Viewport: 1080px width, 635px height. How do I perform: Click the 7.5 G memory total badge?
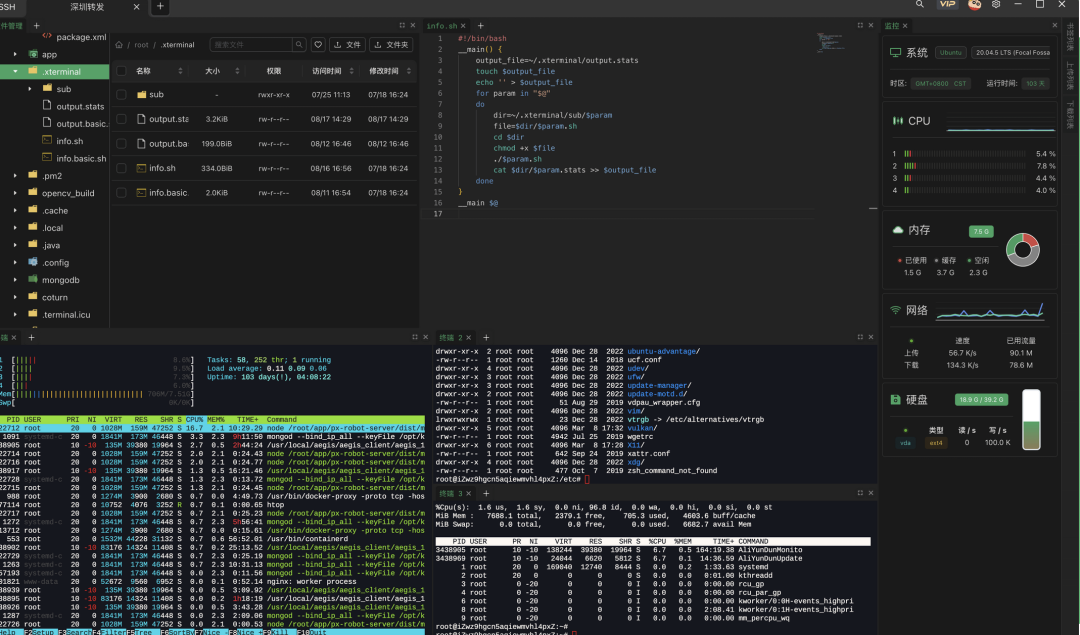[x=981, y=231]
